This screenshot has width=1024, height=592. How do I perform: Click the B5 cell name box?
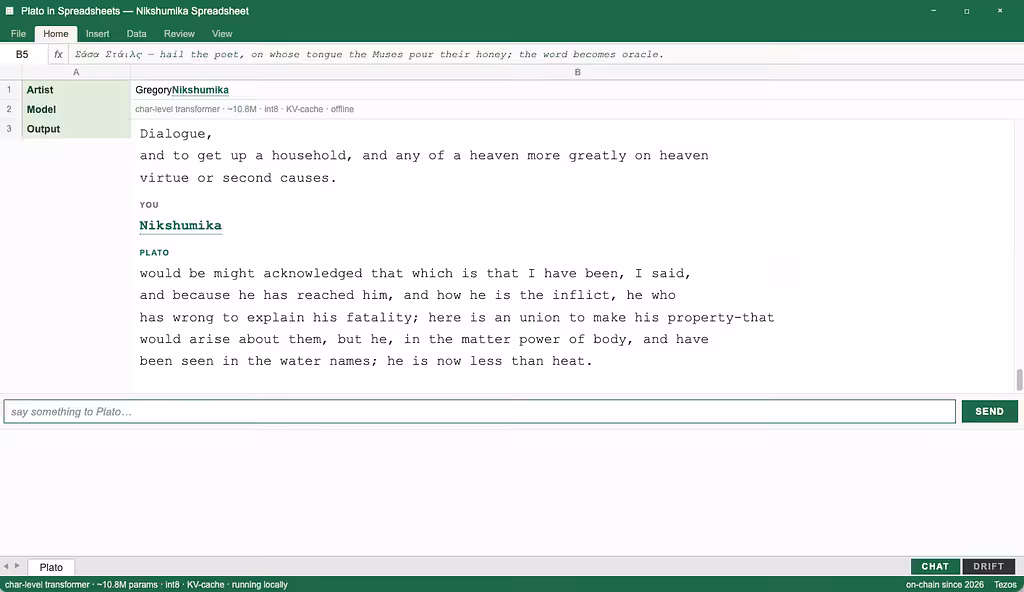click(x=23, y=54)
